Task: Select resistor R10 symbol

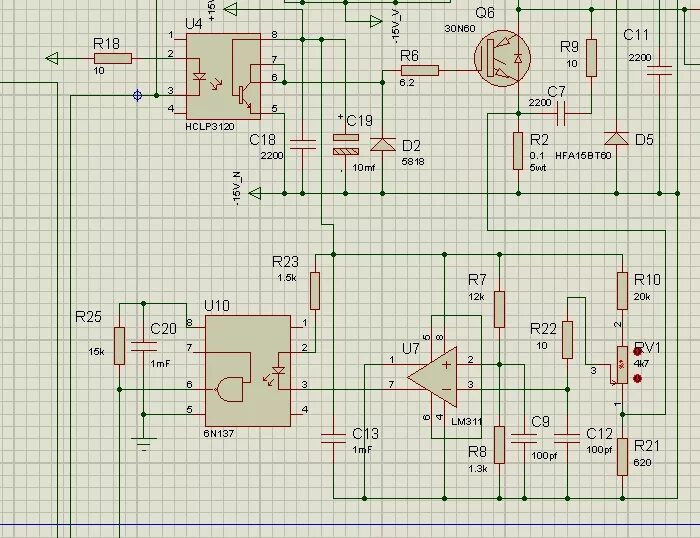Action: (622, 291)
